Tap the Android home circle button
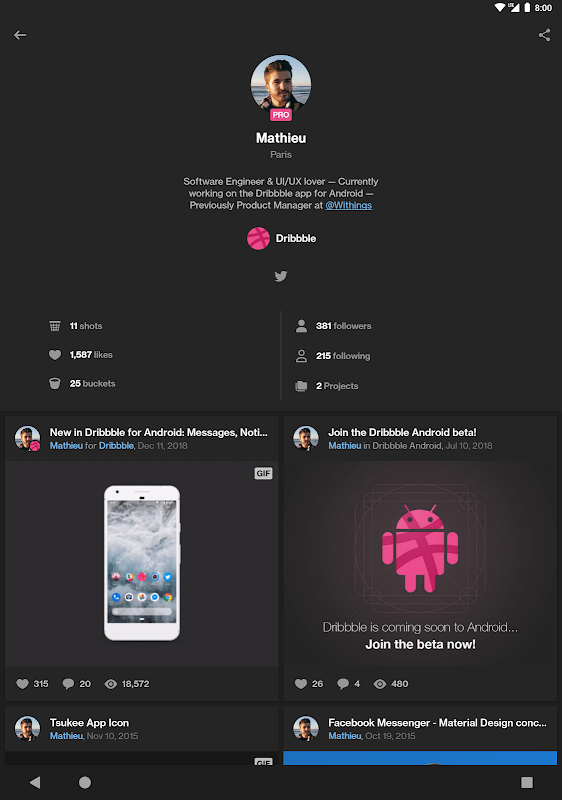This screenshot has width=562, height=800. pos(85,782)
